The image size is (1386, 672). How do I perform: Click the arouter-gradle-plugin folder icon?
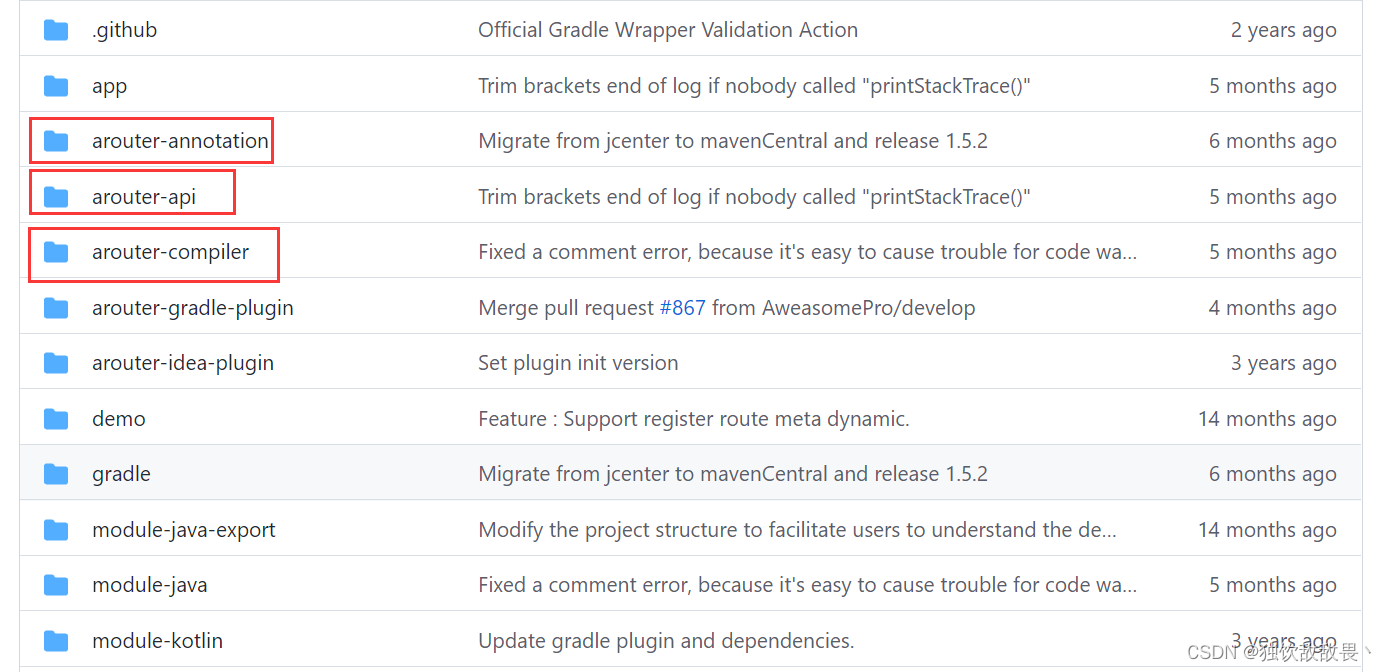pos(56,308)
